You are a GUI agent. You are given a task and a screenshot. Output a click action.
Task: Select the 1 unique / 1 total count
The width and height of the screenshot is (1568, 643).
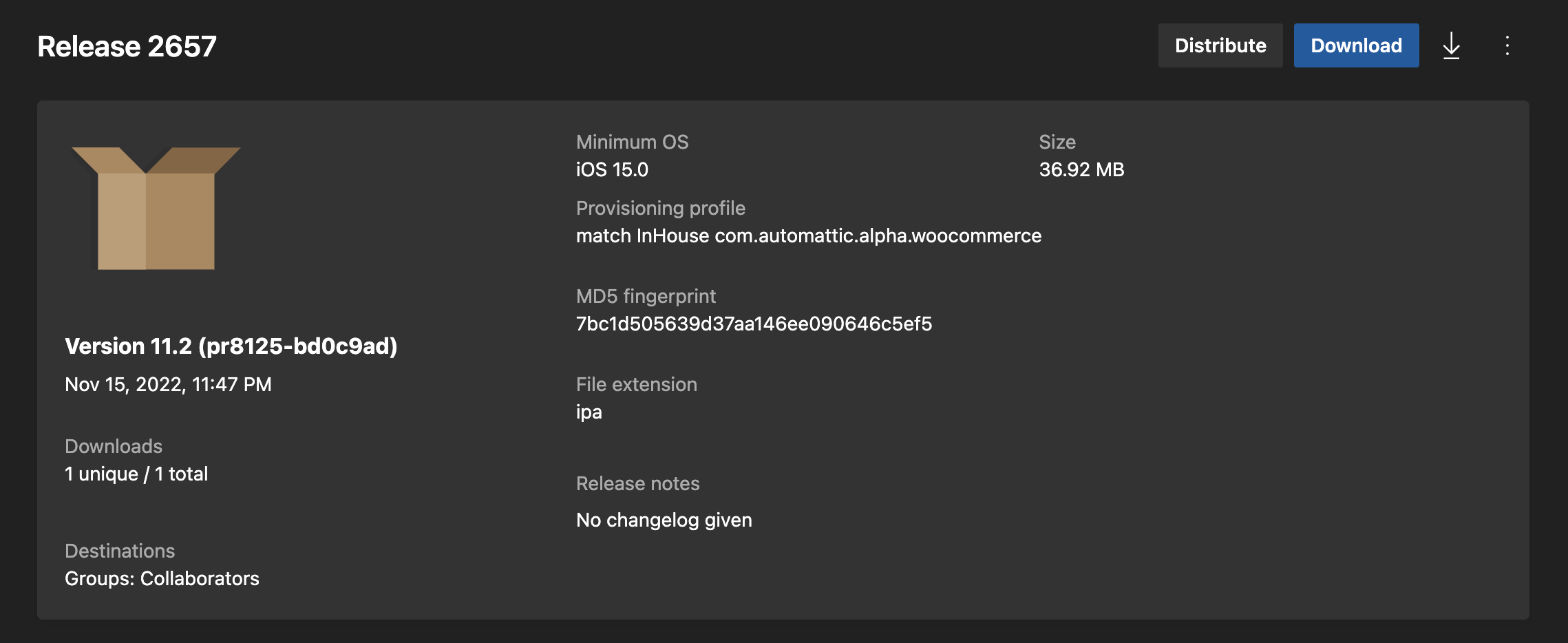[x=136, y=474]
